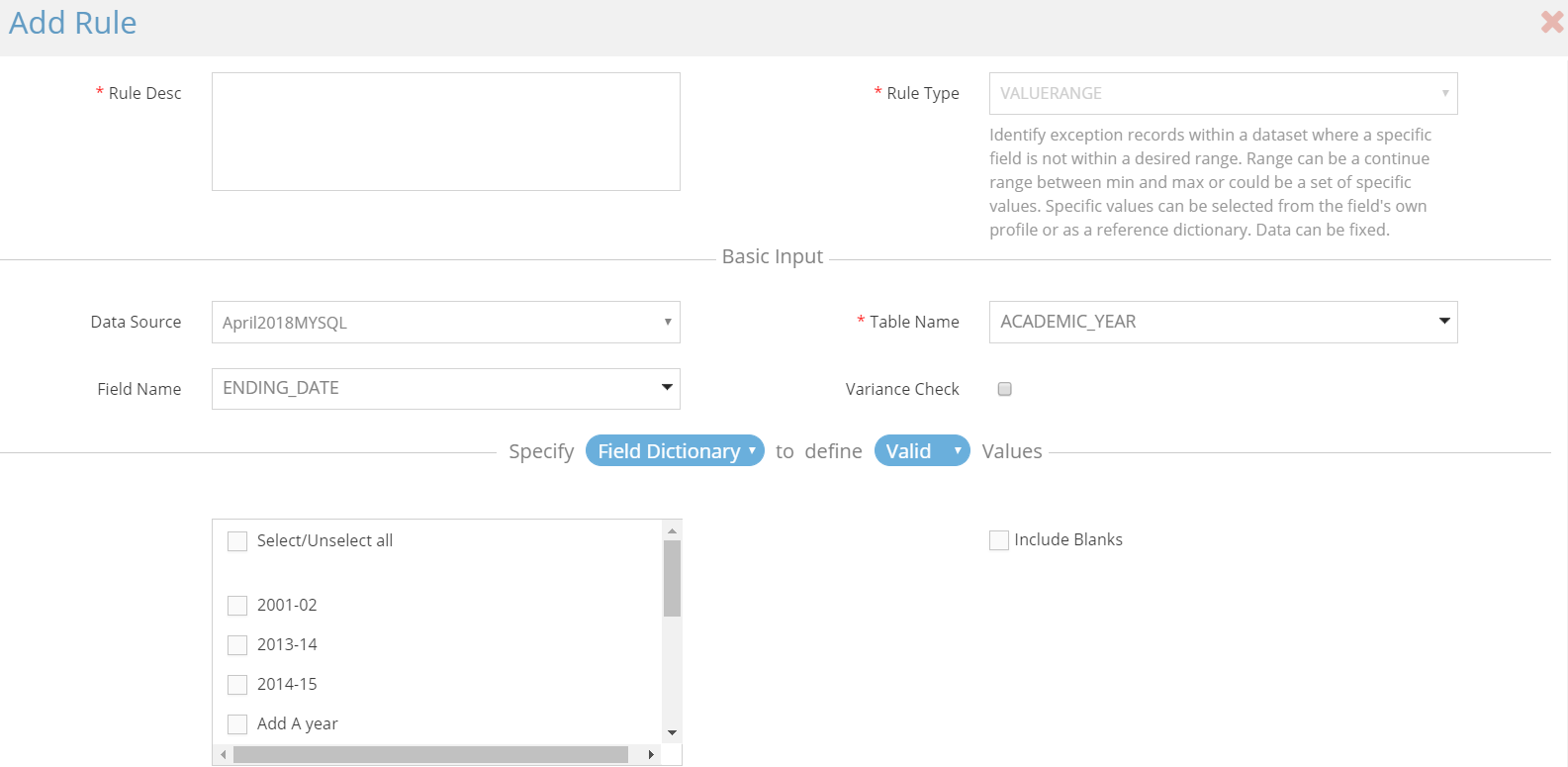
Task: Open the Data Source April2018MYSQL dropdown
Action: (x=446, y=323)
